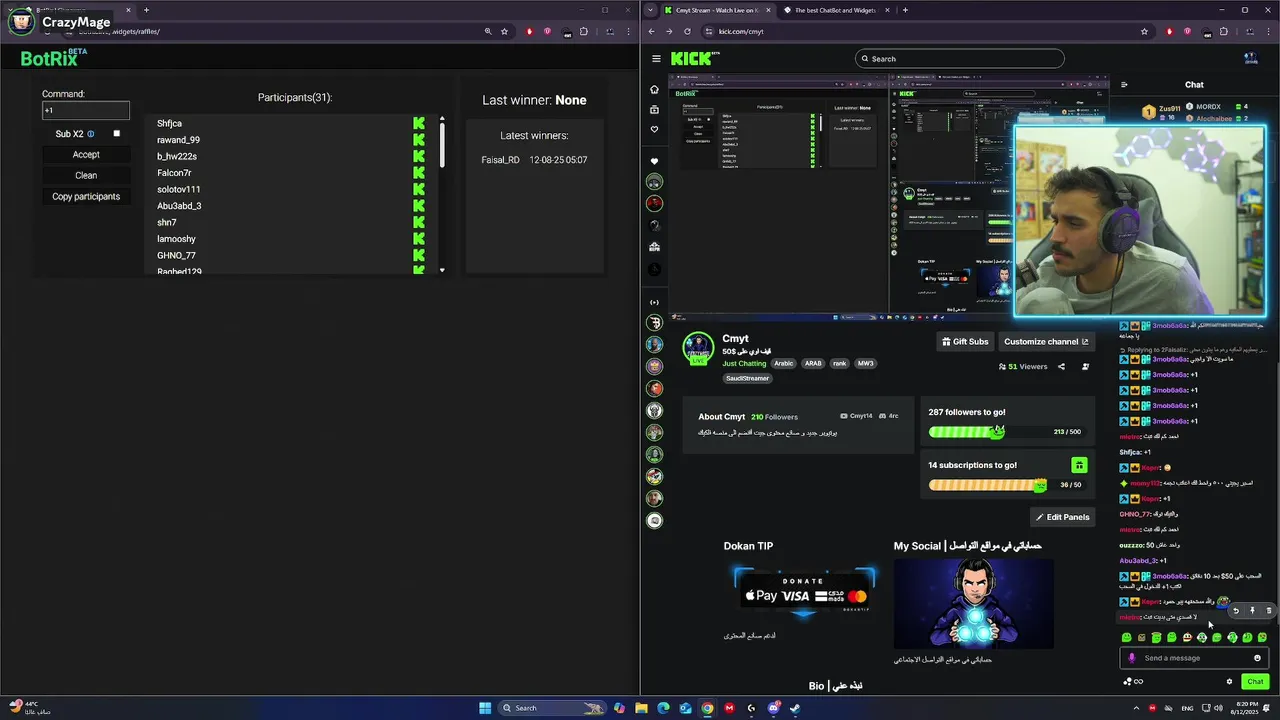Open channel points icon below chat input

coord(1133,682)
